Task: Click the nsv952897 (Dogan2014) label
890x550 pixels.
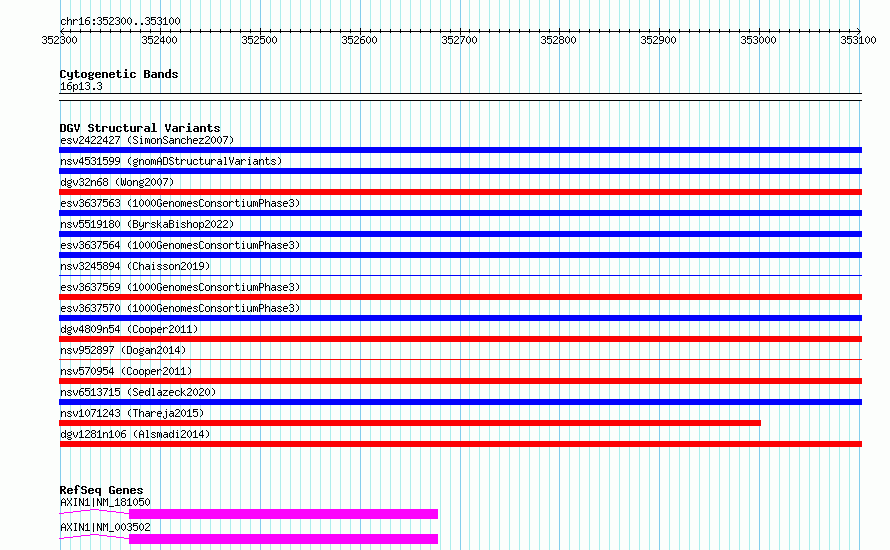Action: pos(123,350)
